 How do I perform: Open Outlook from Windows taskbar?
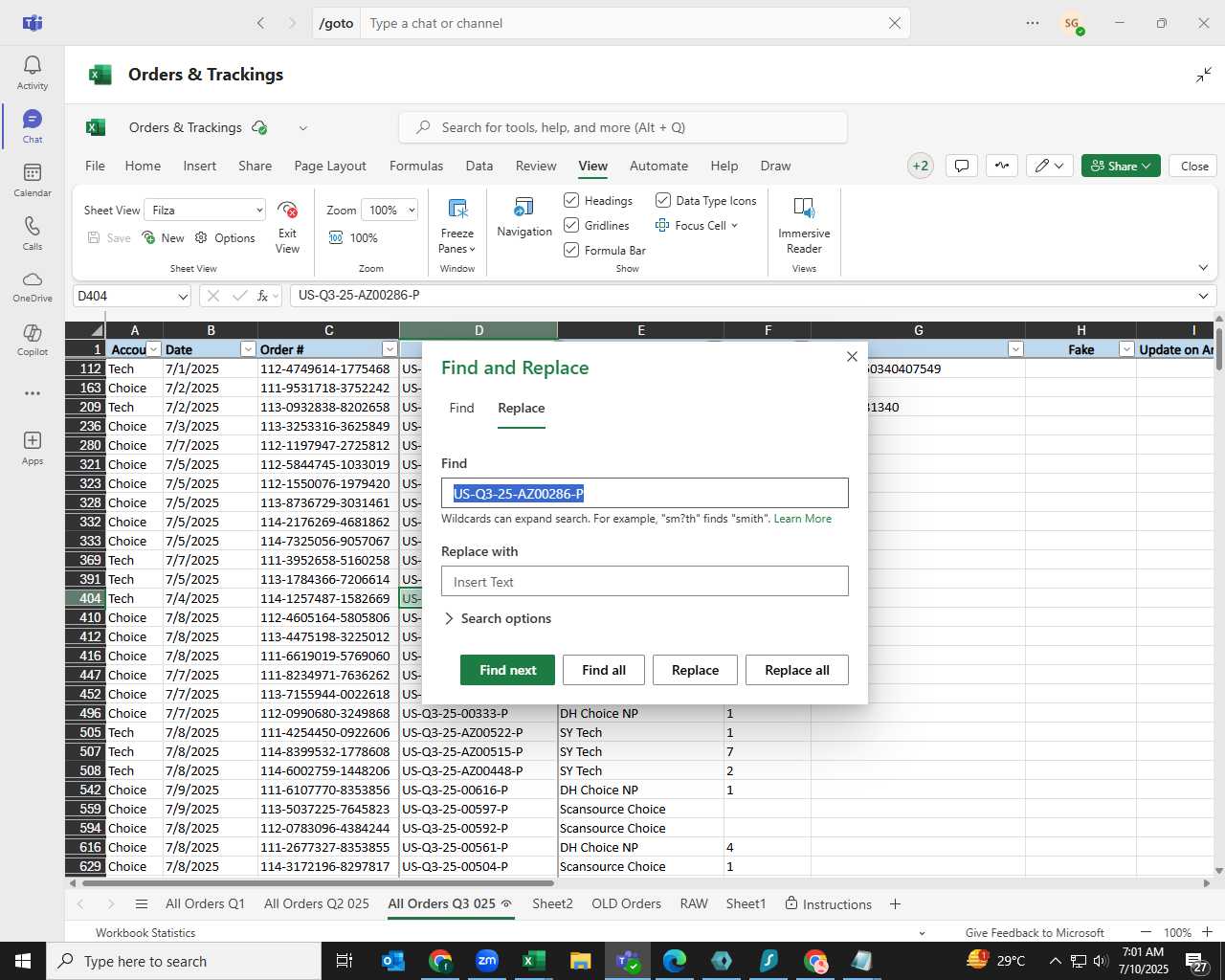[x=393, y=961]
